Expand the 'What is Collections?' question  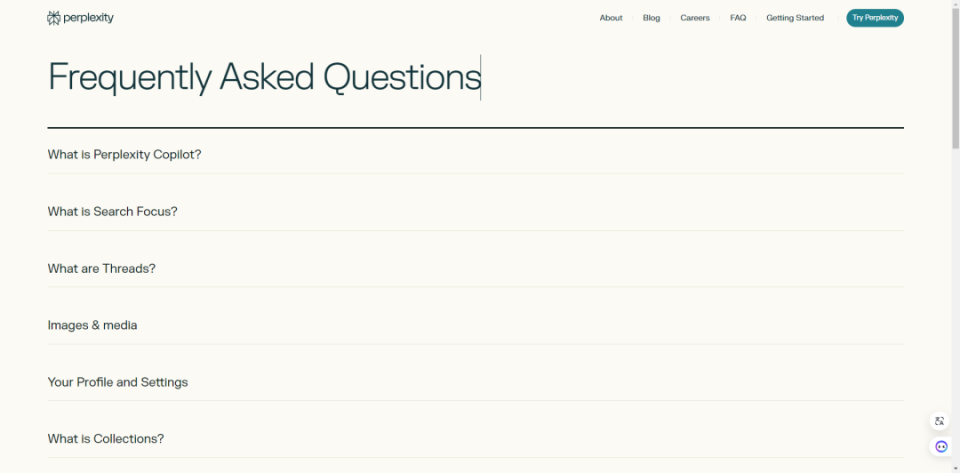(x=106, y=439)
